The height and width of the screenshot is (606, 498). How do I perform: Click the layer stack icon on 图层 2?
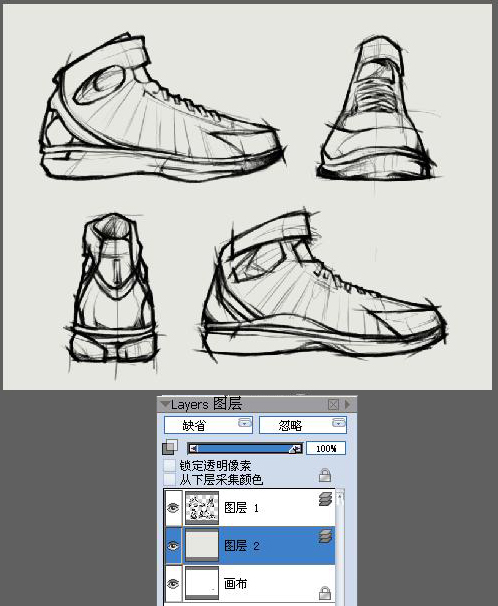coord(326,536)
